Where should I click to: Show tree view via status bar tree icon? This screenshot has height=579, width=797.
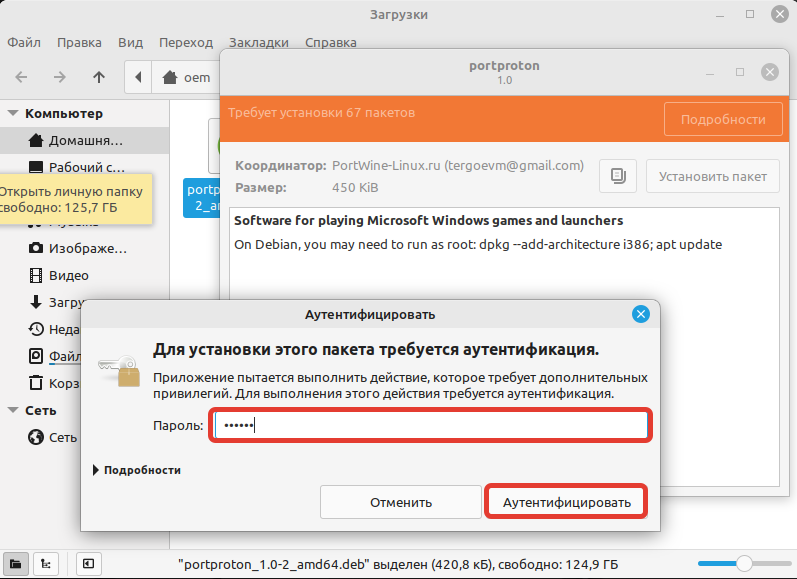[46, 564]
